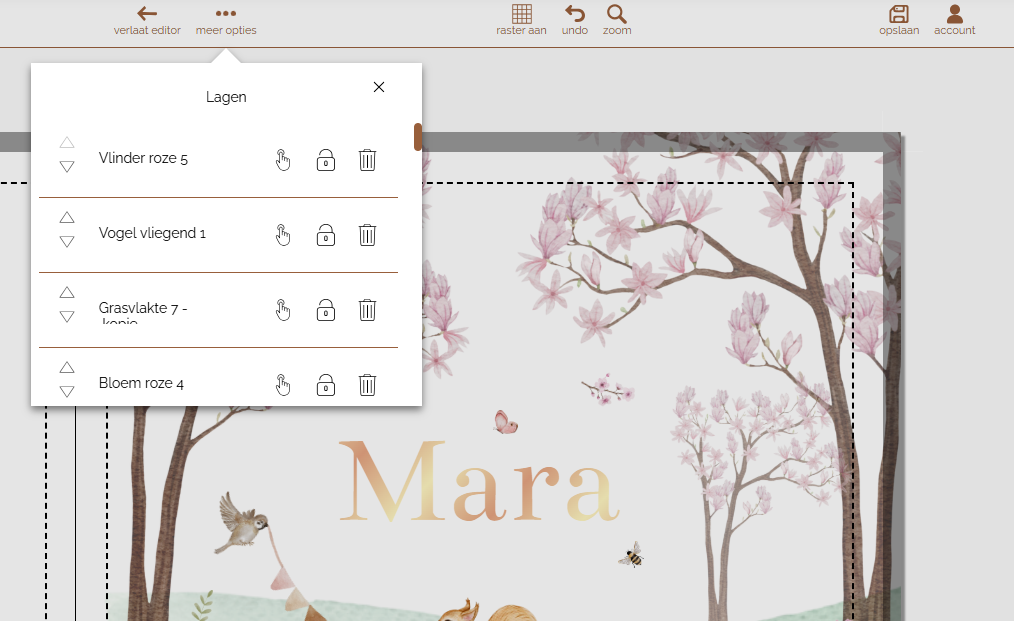Close the Lagen panel
This screenshot has width=1014, height=621.
pyautogui.click(x=379, y=87)
